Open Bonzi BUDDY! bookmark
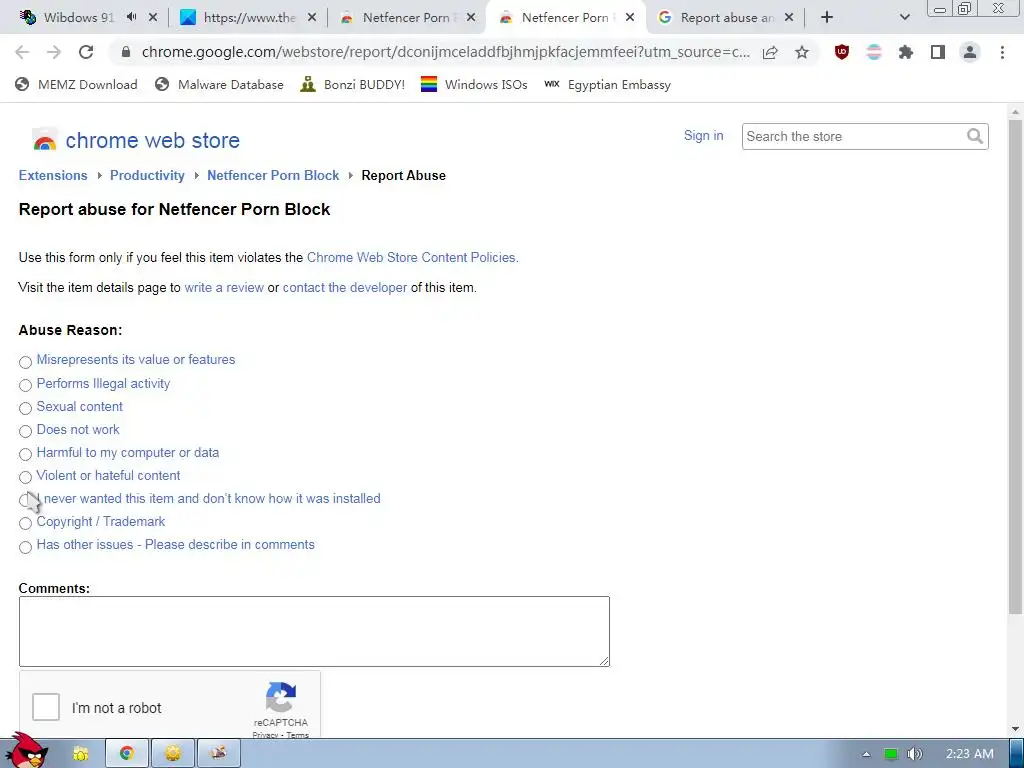The width and height of the screenshot is (1024, 768). tap(353, 84)
